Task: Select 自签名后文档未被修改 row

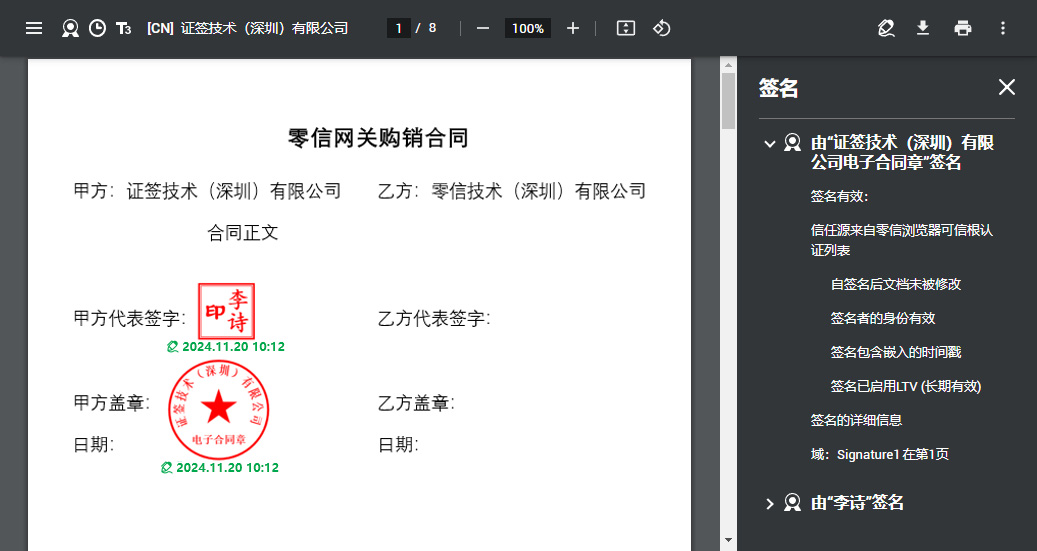Action: point(895,284)
